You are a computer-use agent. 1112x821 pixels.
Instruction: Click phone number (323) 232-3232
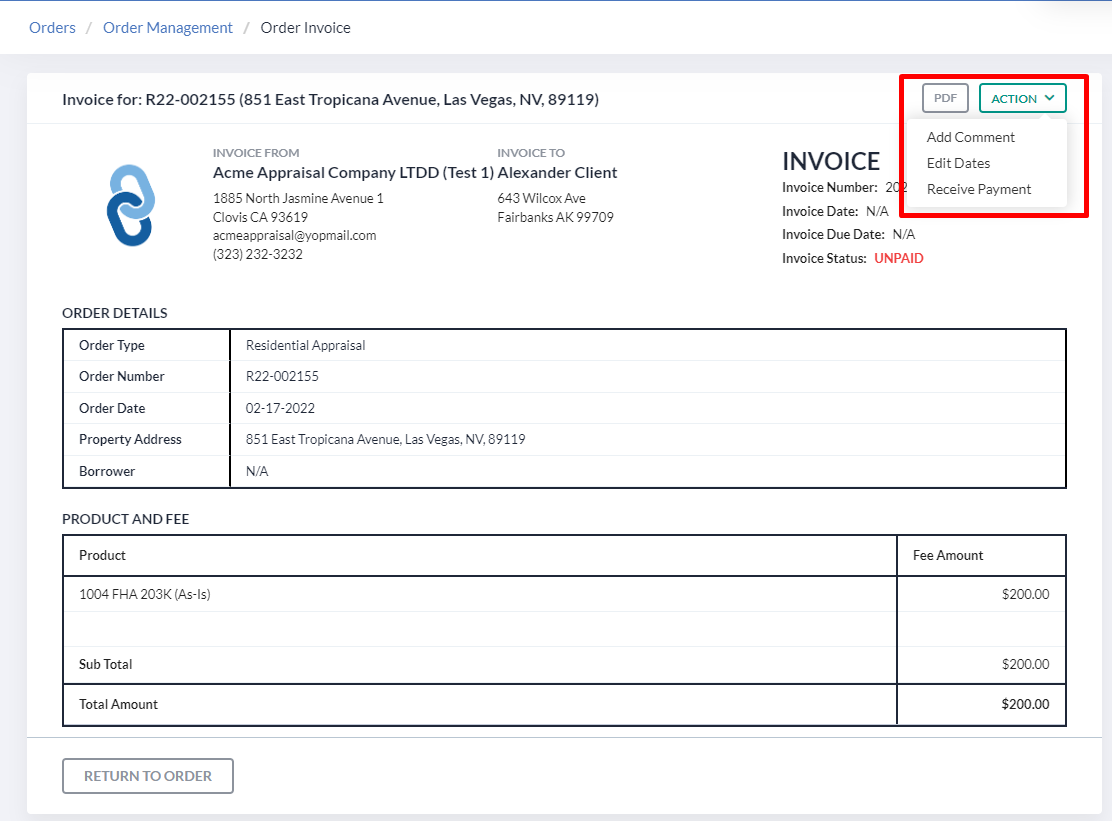[x=257, y=254]
